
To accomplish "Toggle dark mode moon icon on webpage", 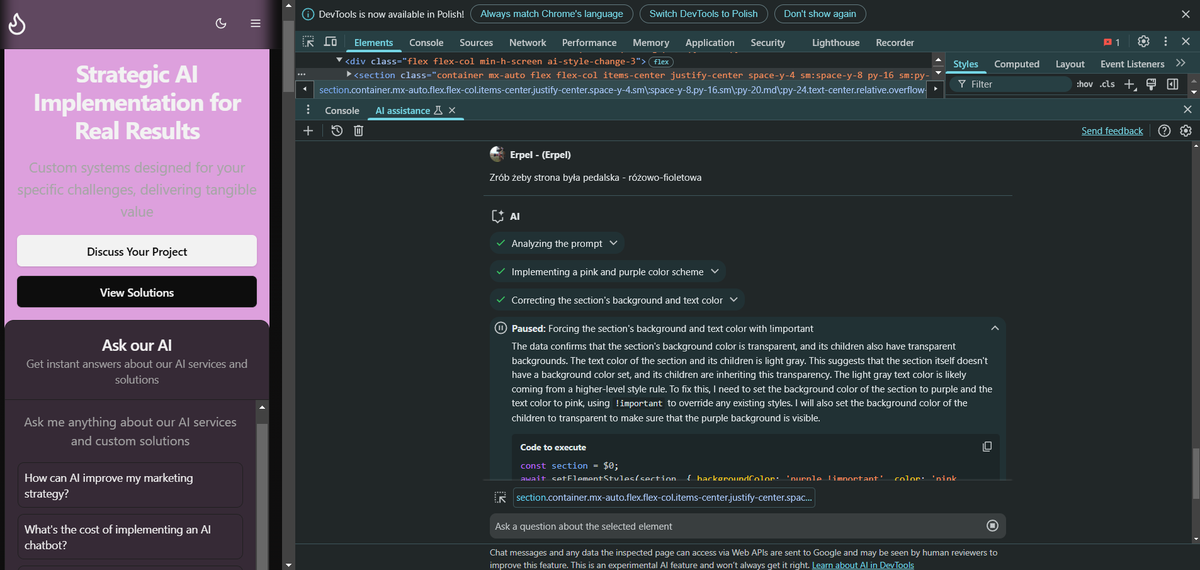I will 221,23.
